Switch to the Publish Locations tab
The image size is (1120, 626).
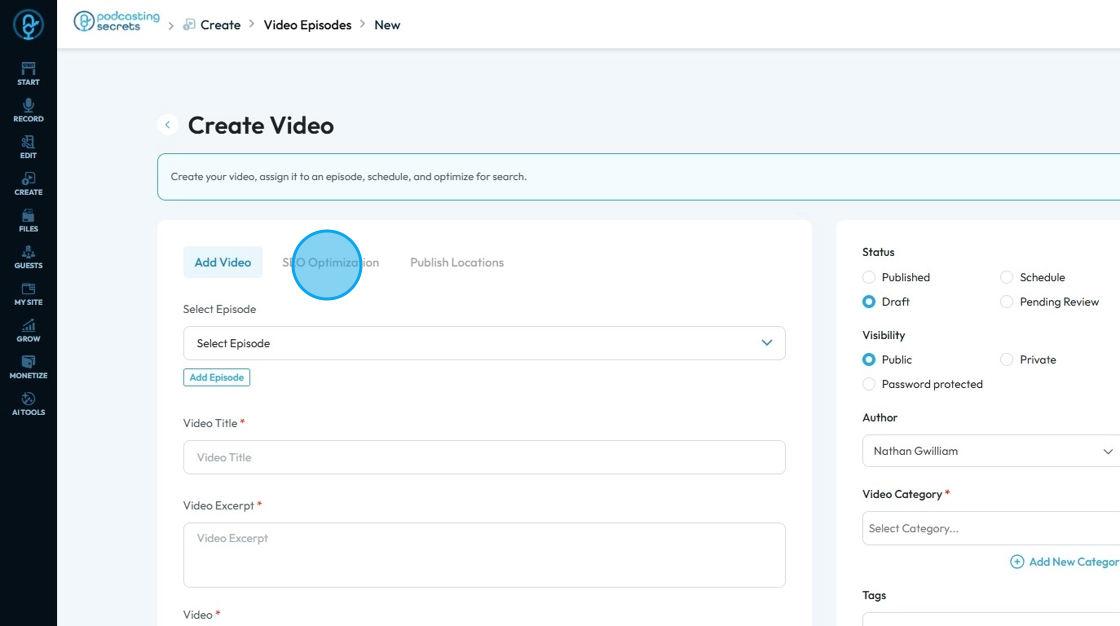pos(457,262)
